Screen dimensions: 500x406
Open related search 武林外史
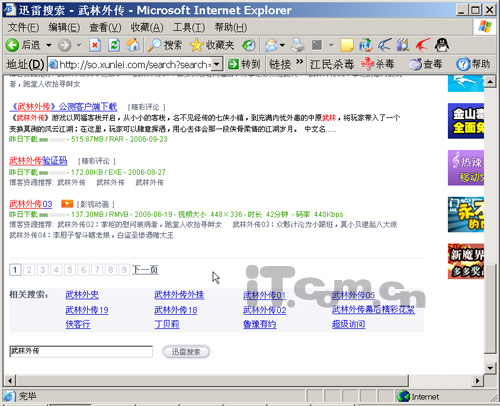[x=82, y=295]
